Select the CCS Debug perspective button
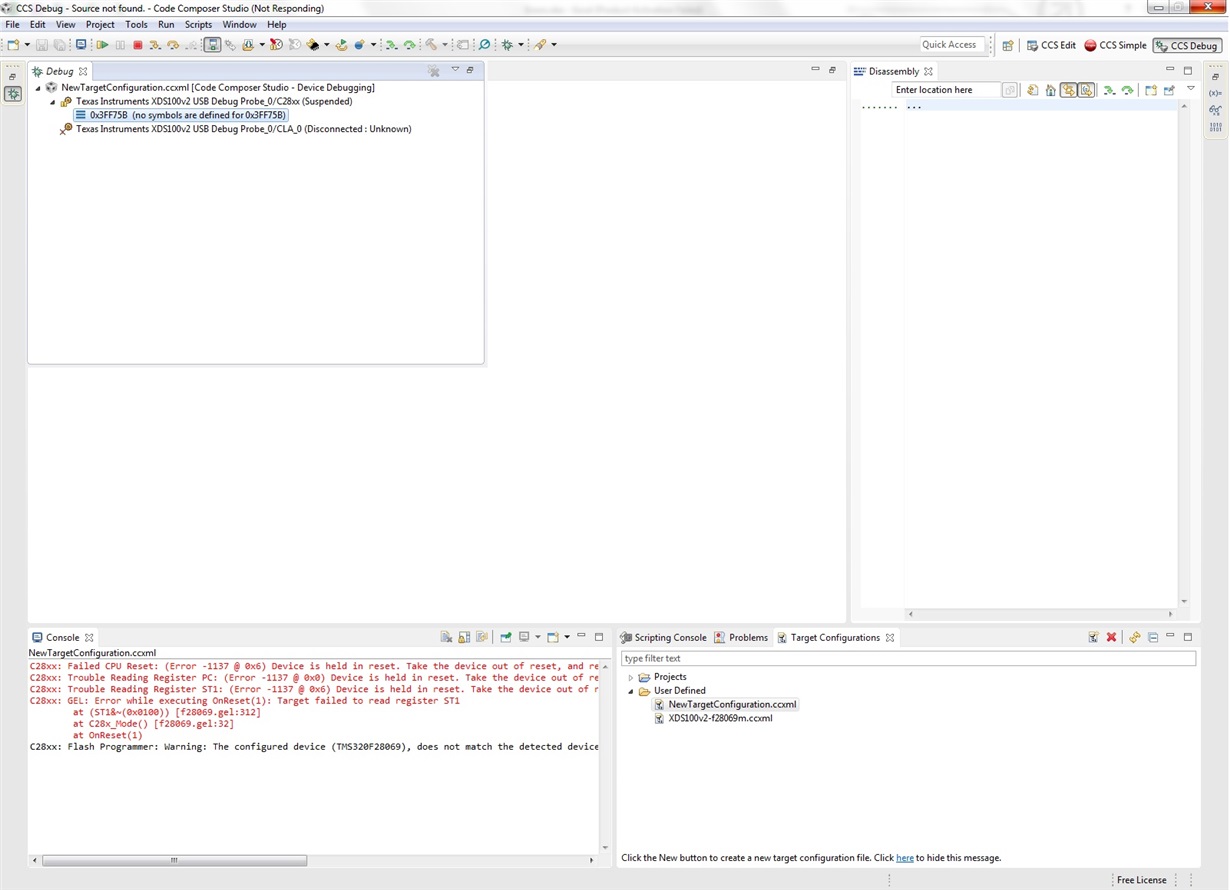 (1187, 45)
